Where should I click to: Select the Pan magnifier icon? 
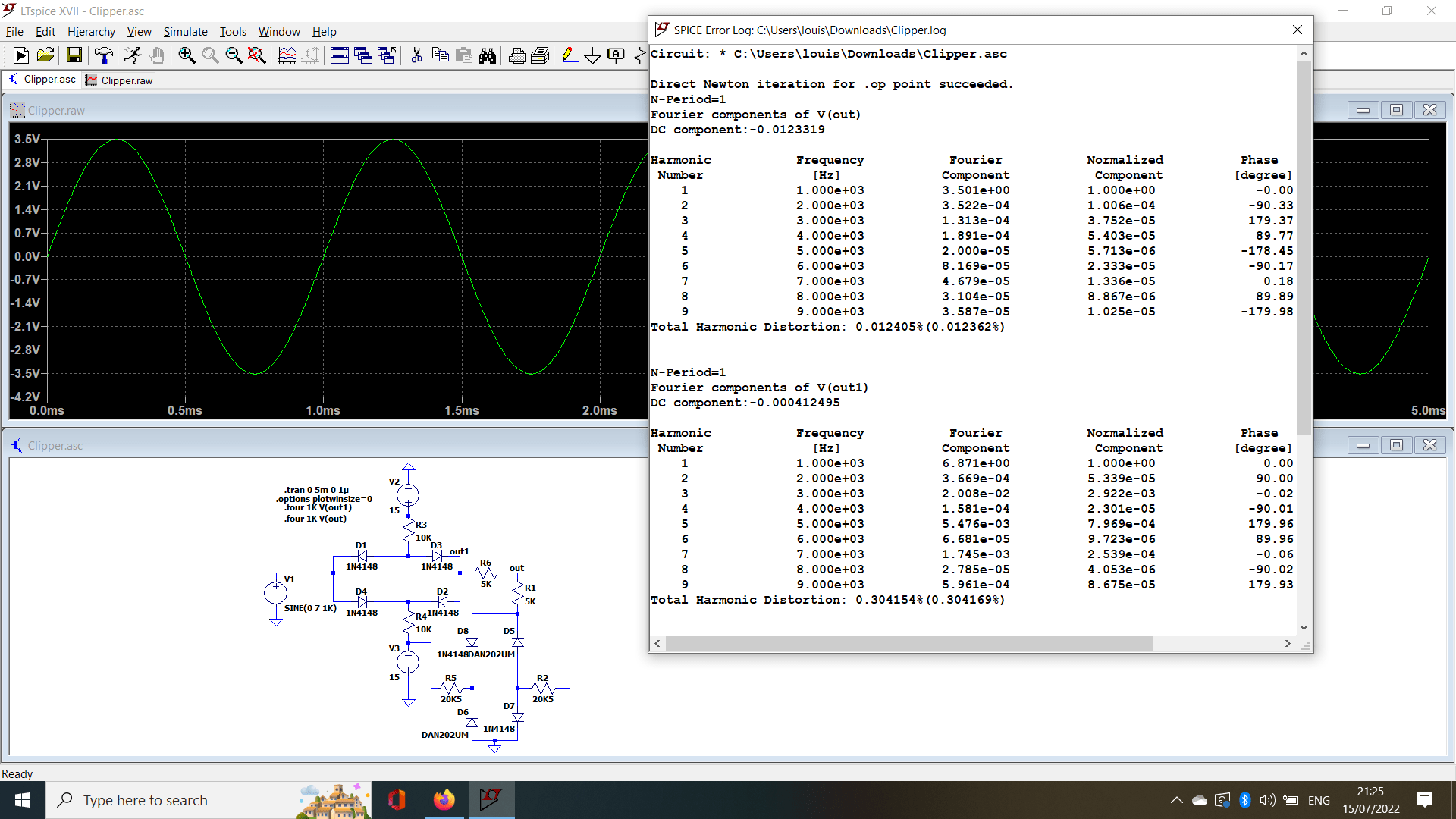pos(210,55)
